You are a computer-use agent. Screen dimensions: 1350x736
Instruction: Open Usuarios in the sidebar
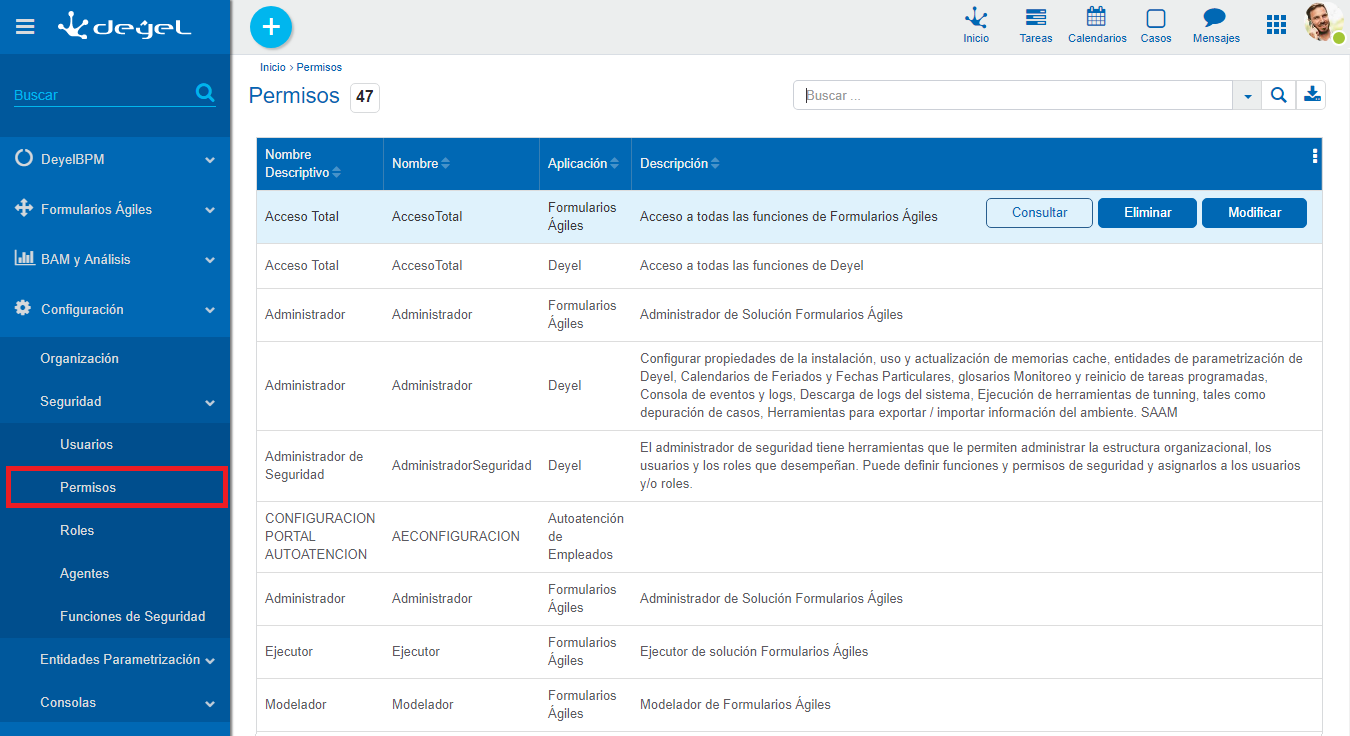coord(86,444)
